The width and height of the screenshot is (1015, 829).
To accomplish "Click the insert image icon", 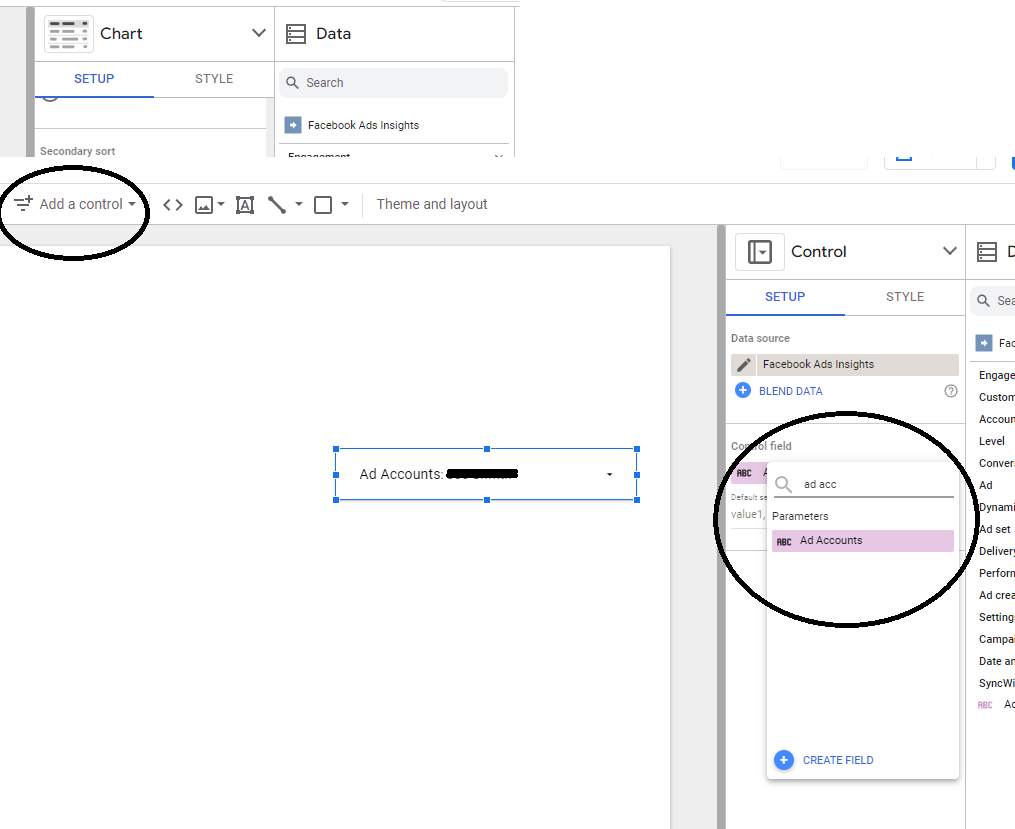I will click(204, 205).
